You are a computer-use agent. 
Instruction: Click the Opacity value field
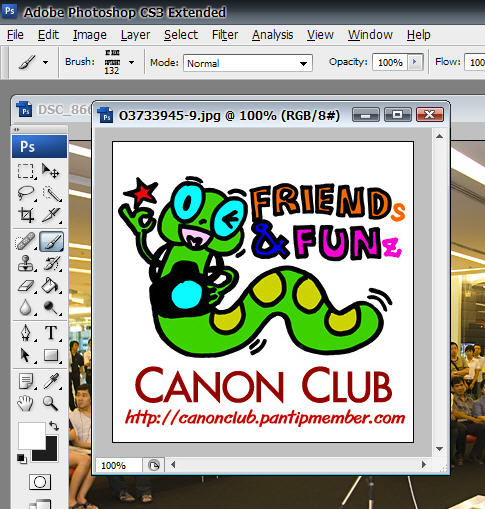tap(389, 62)
